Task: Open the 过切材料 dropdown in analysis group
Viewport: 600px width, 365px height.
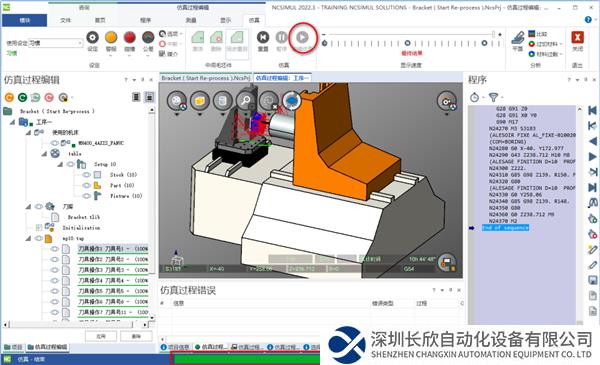Action: click(560, 44)
